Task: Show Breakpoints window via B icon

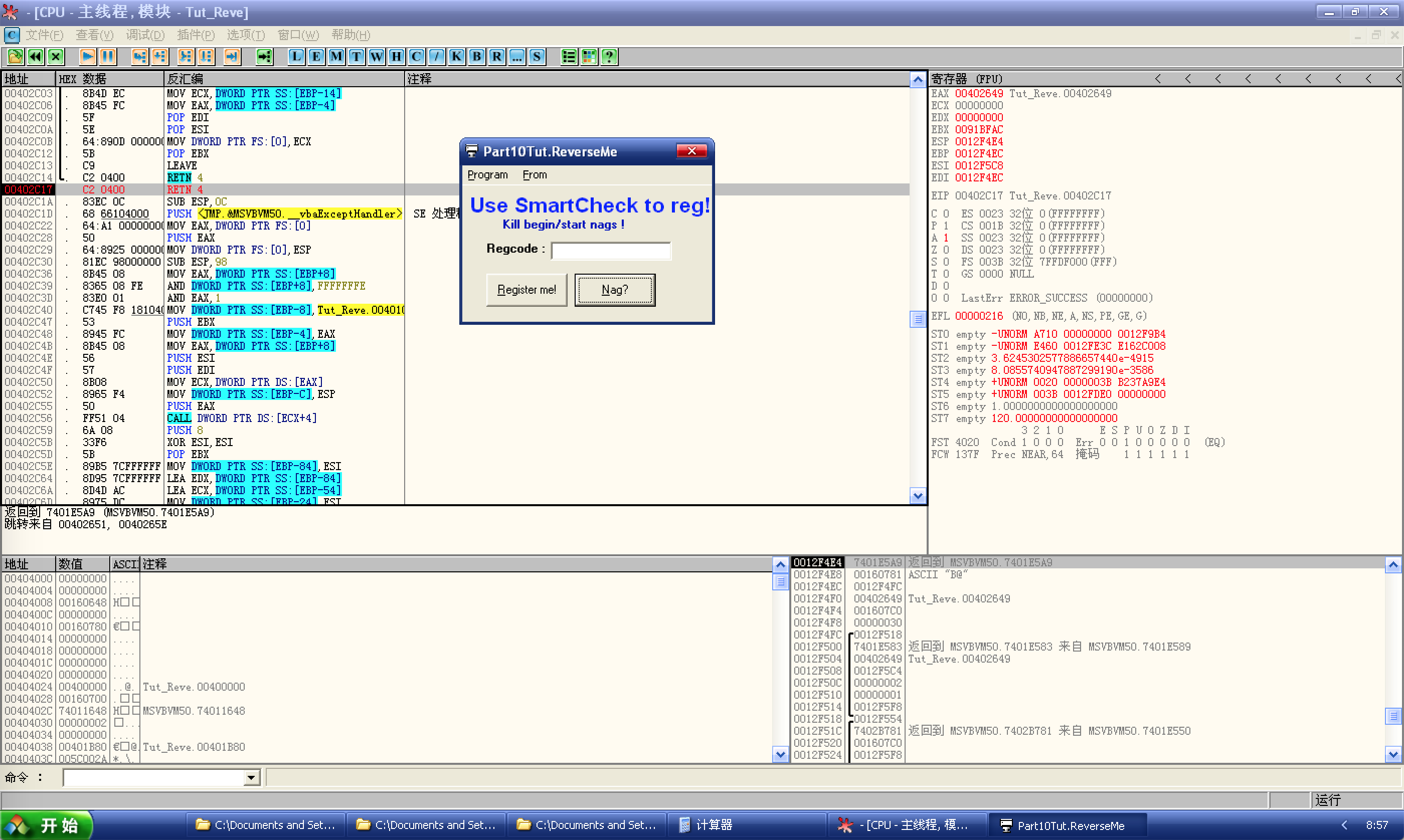Action: (477, 57)
